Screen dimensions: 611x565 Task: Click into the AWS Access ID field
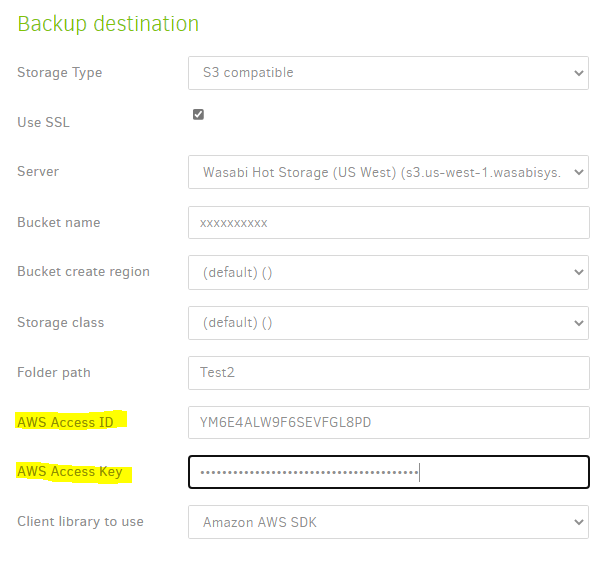(388, 422)
